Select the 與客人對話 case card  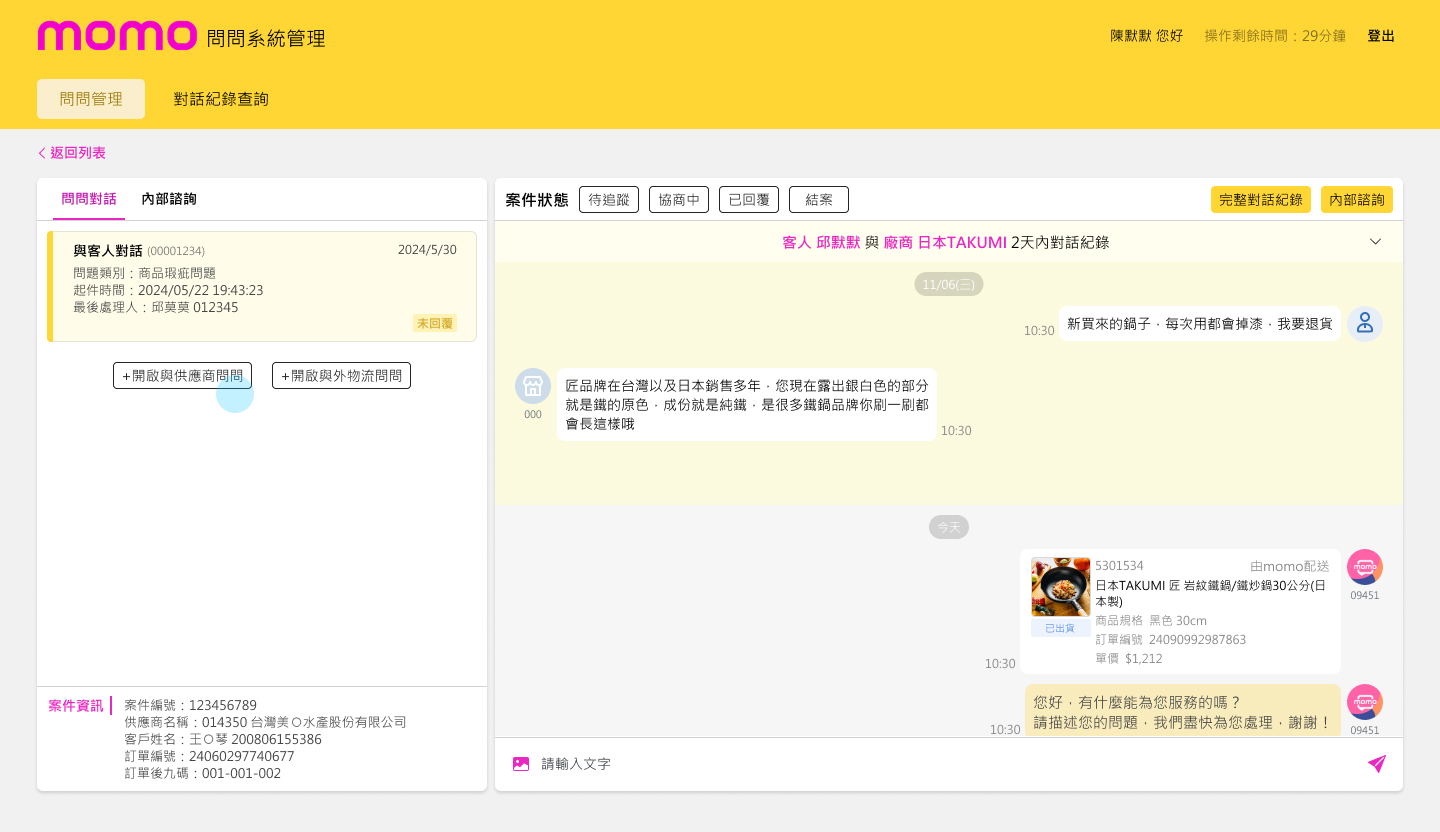coord(262,287)
